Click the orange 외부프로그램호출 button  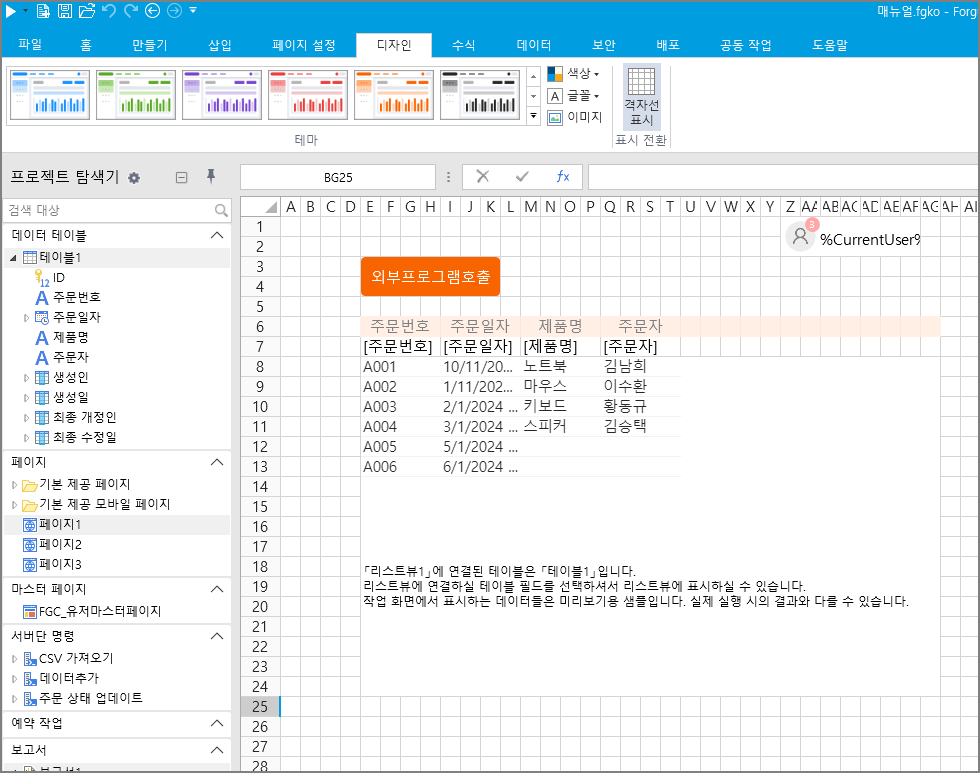(430, 276)
